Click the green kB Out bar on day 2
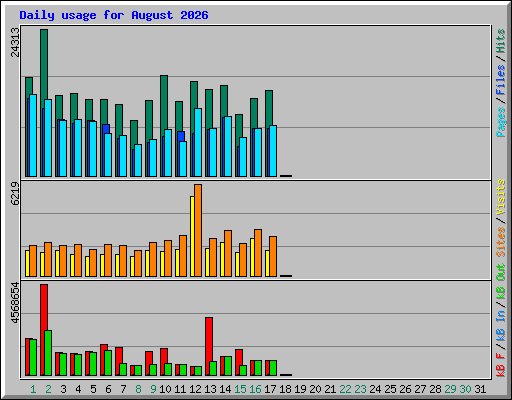Screen dimensions: 512x400 (48, 353)
